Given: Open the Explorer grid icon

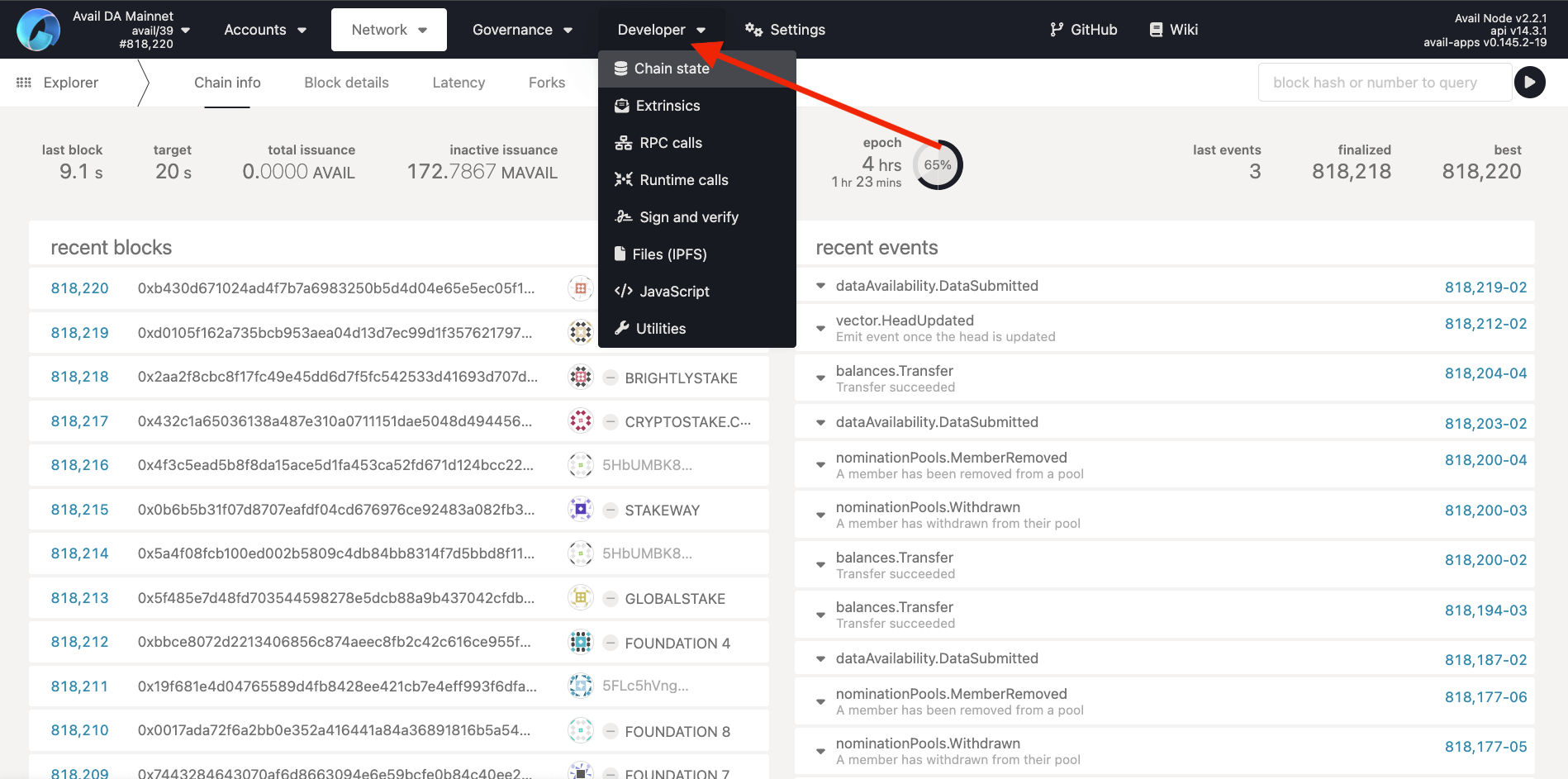Looking at the screenshot, I should tap(24, 83).
